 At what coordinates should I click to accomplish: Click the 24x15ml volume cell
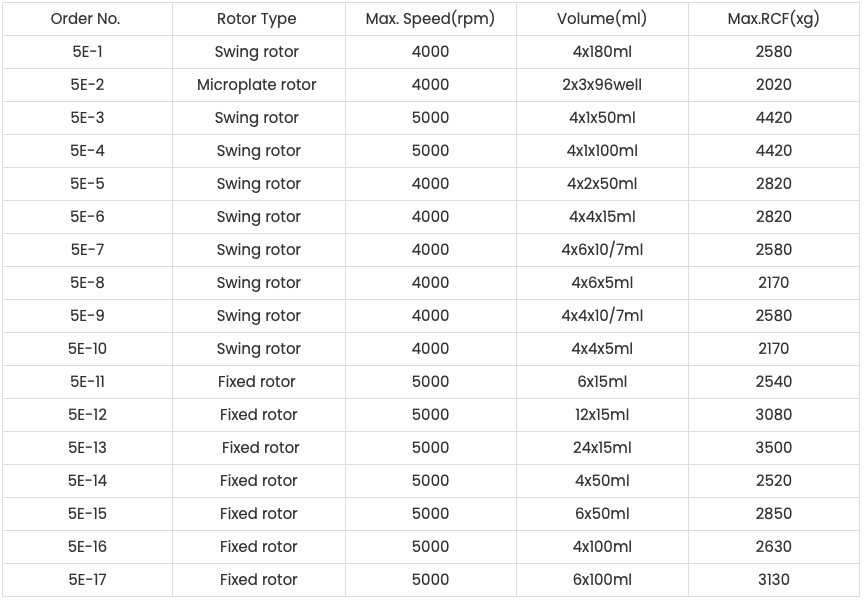[602, 448]
